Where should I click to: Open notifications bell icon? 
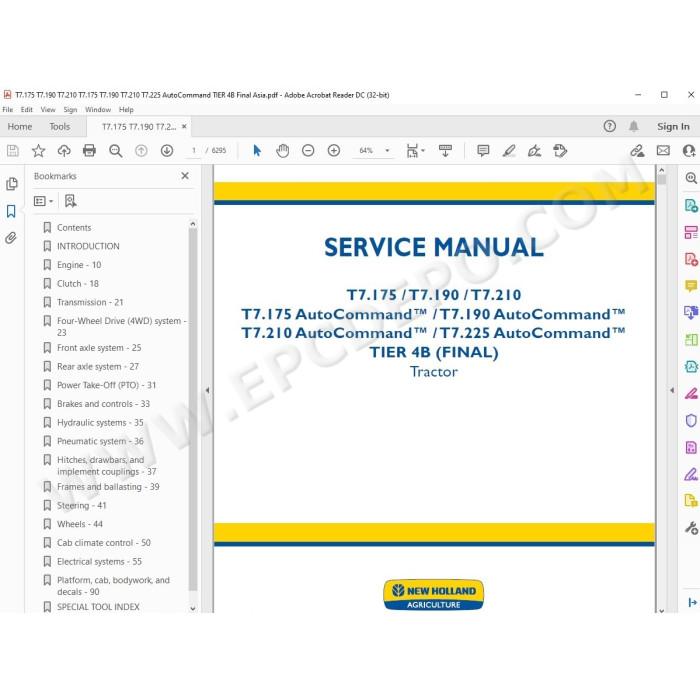(633, 126)
